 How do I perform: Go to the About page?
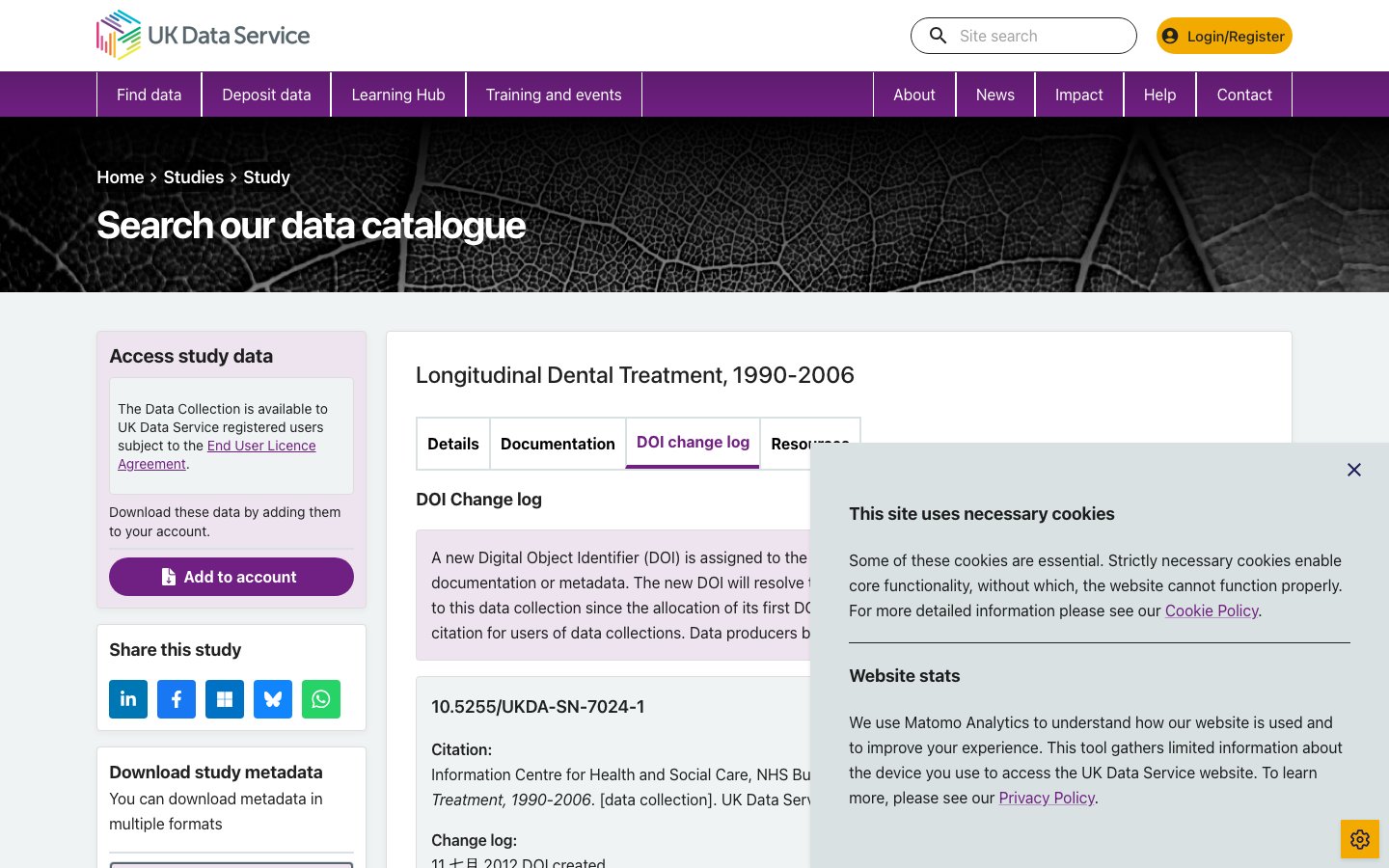pyautogui.click(x=914, y=95)
